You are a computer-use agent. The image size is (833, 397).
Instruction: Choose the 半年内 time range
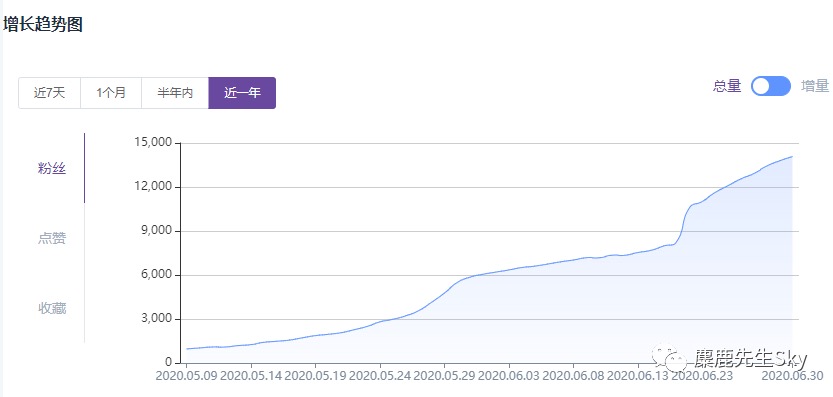pyautogui.click(x=175, y=93)
